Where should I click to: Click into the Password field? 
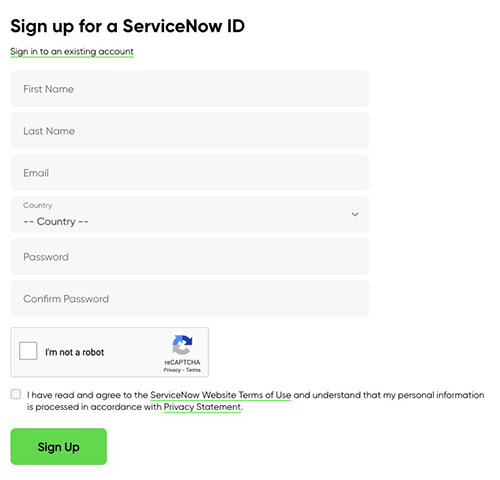pyautogui.click(x=190, y=257)
